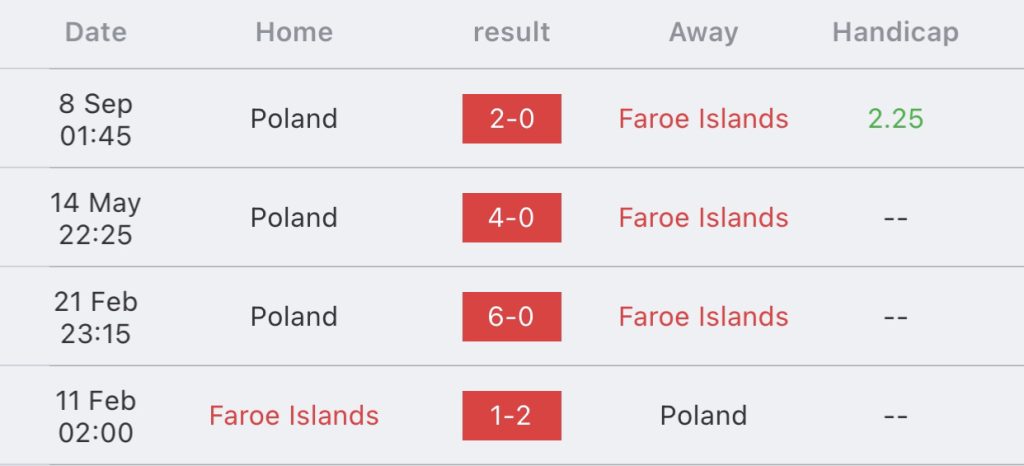The image size is (1024, 466).
Task: Open away team Poland in 11 Feb row
Action: click(x=703, y=416)
